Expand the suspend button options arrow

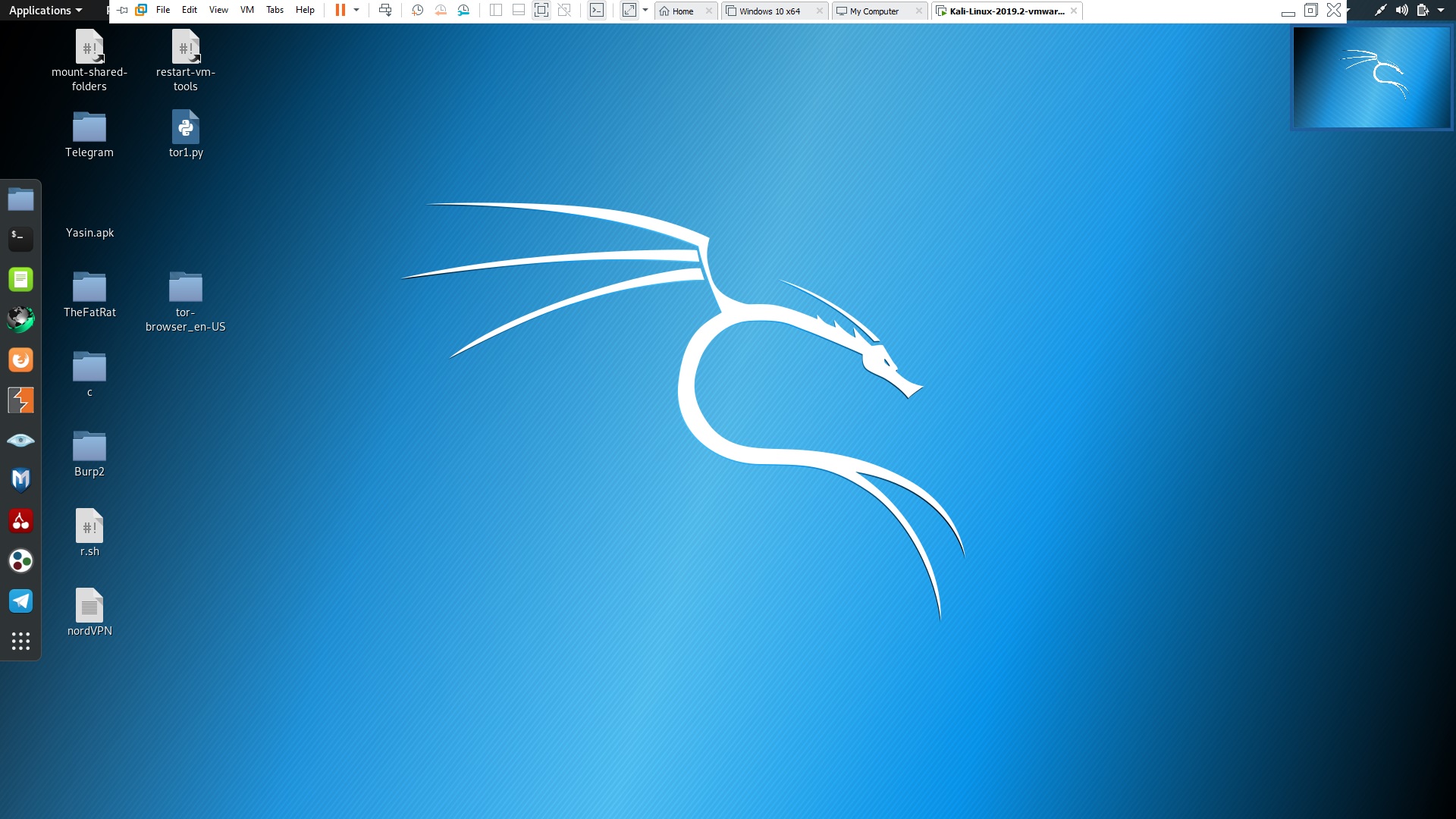coord(356,10)
